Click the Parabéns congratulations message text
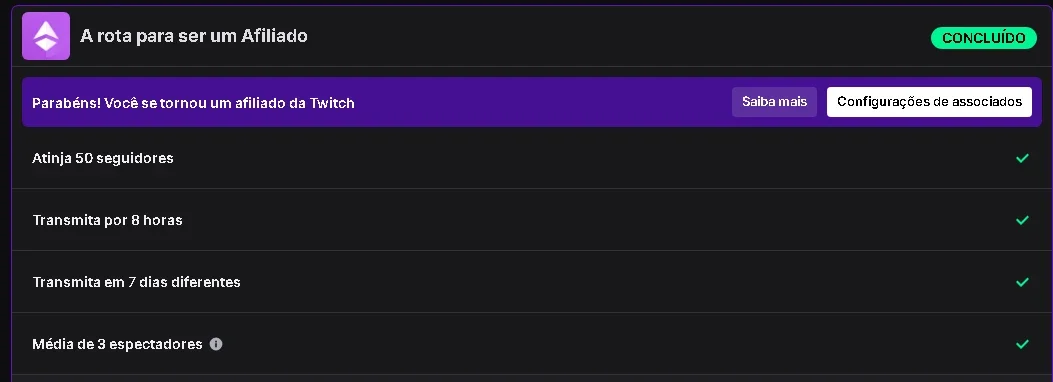This screenshot has height=382, width=1053. 193,103
